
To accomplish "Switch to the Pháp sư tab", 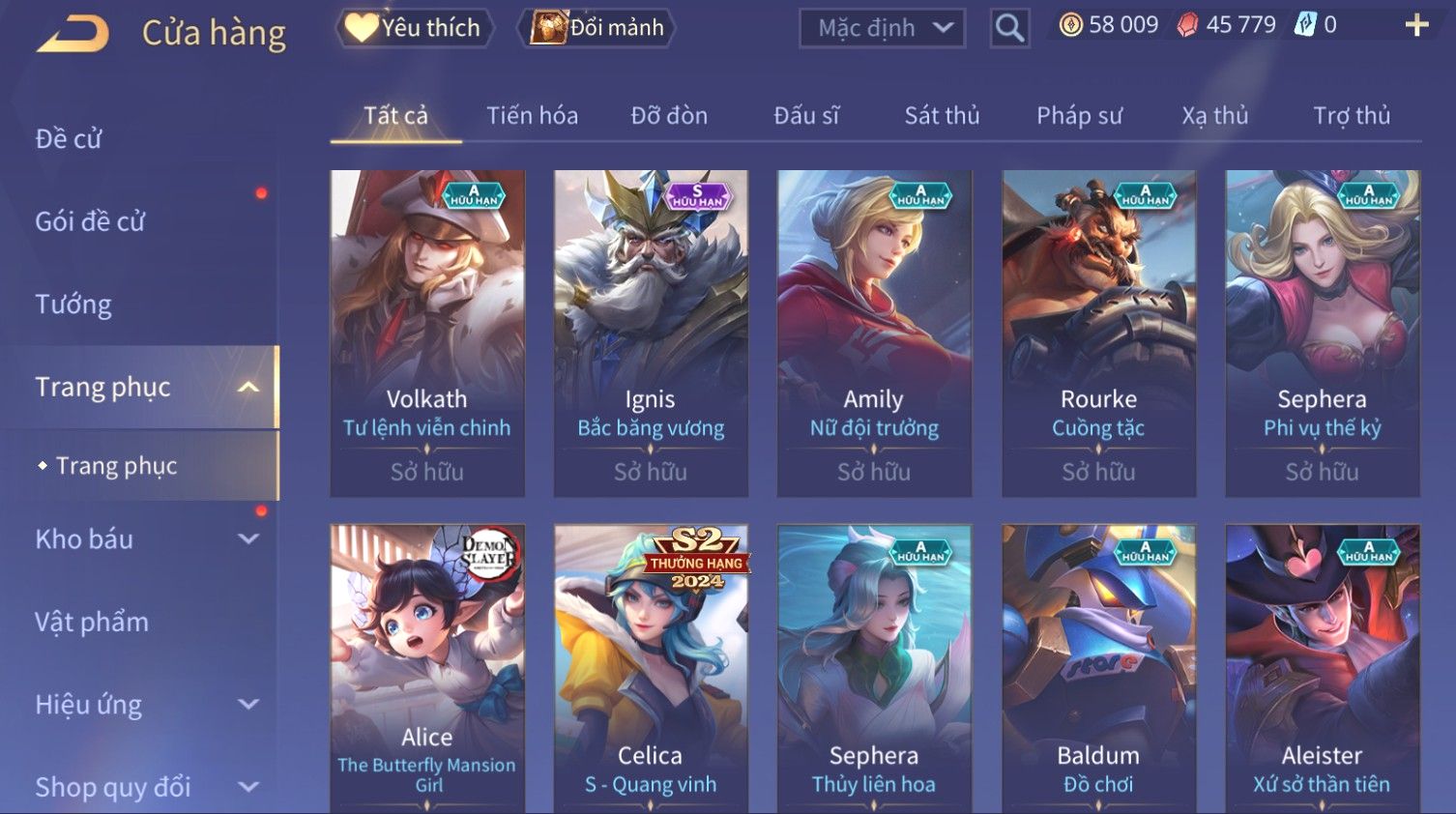I will pyautogui.click(x=1079, y=116).
